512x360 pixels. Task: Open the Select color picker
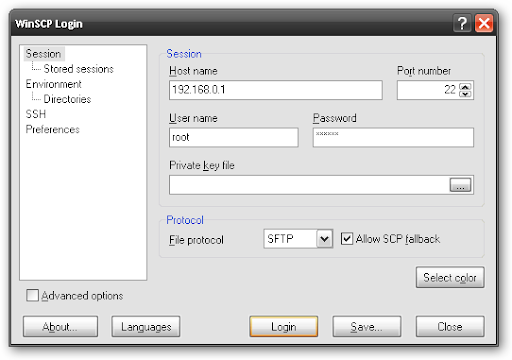pos(450,277)
